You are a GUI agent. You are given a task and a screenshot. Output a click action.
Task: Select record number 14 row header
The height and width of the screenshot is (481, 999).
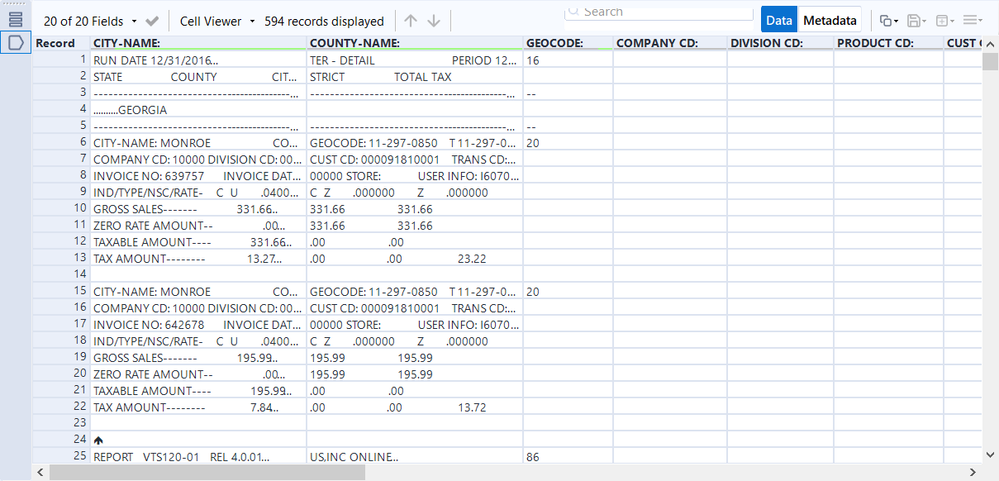pos(61,276)
